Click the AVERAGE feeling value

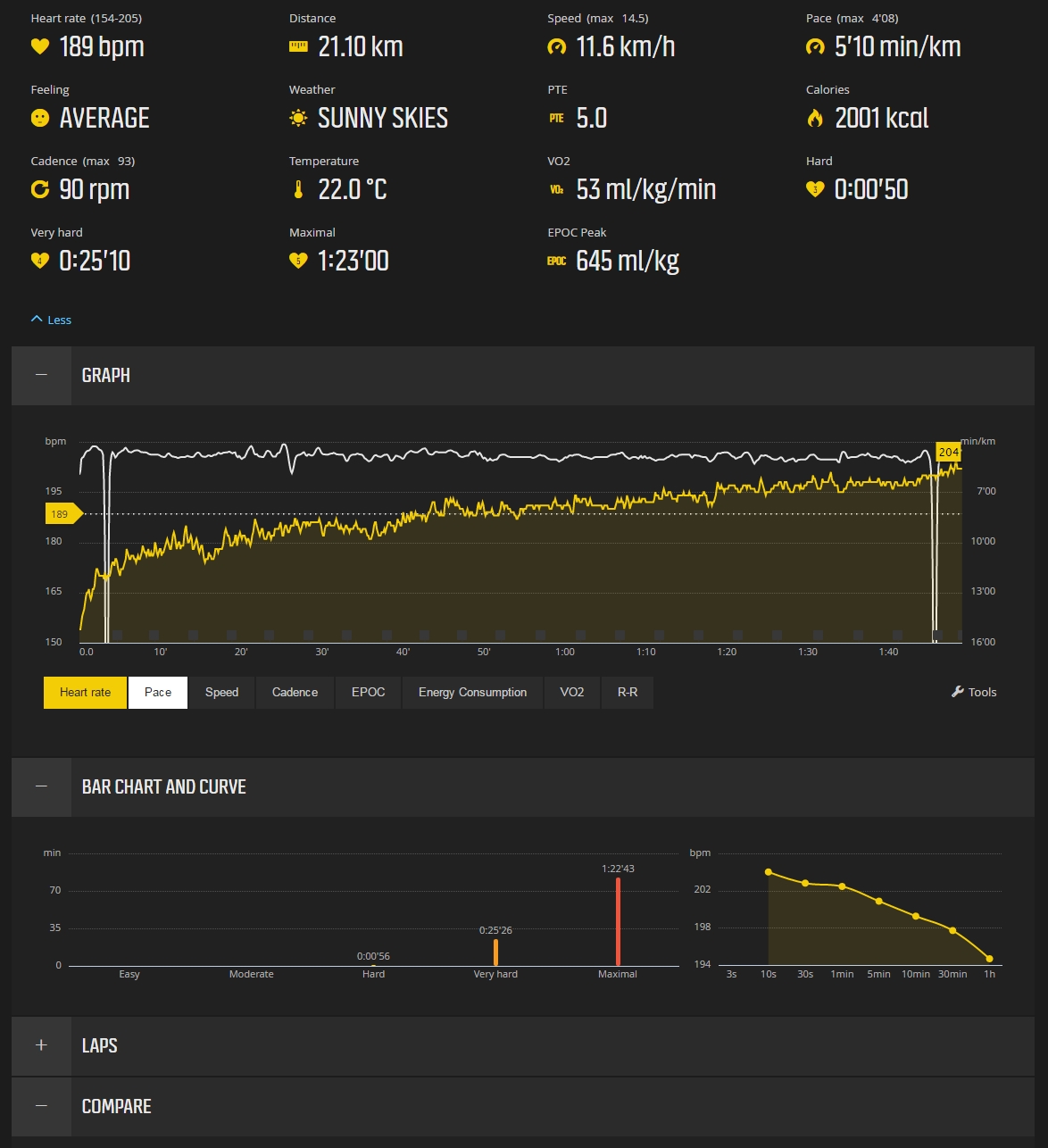click(x=104, y=118)
